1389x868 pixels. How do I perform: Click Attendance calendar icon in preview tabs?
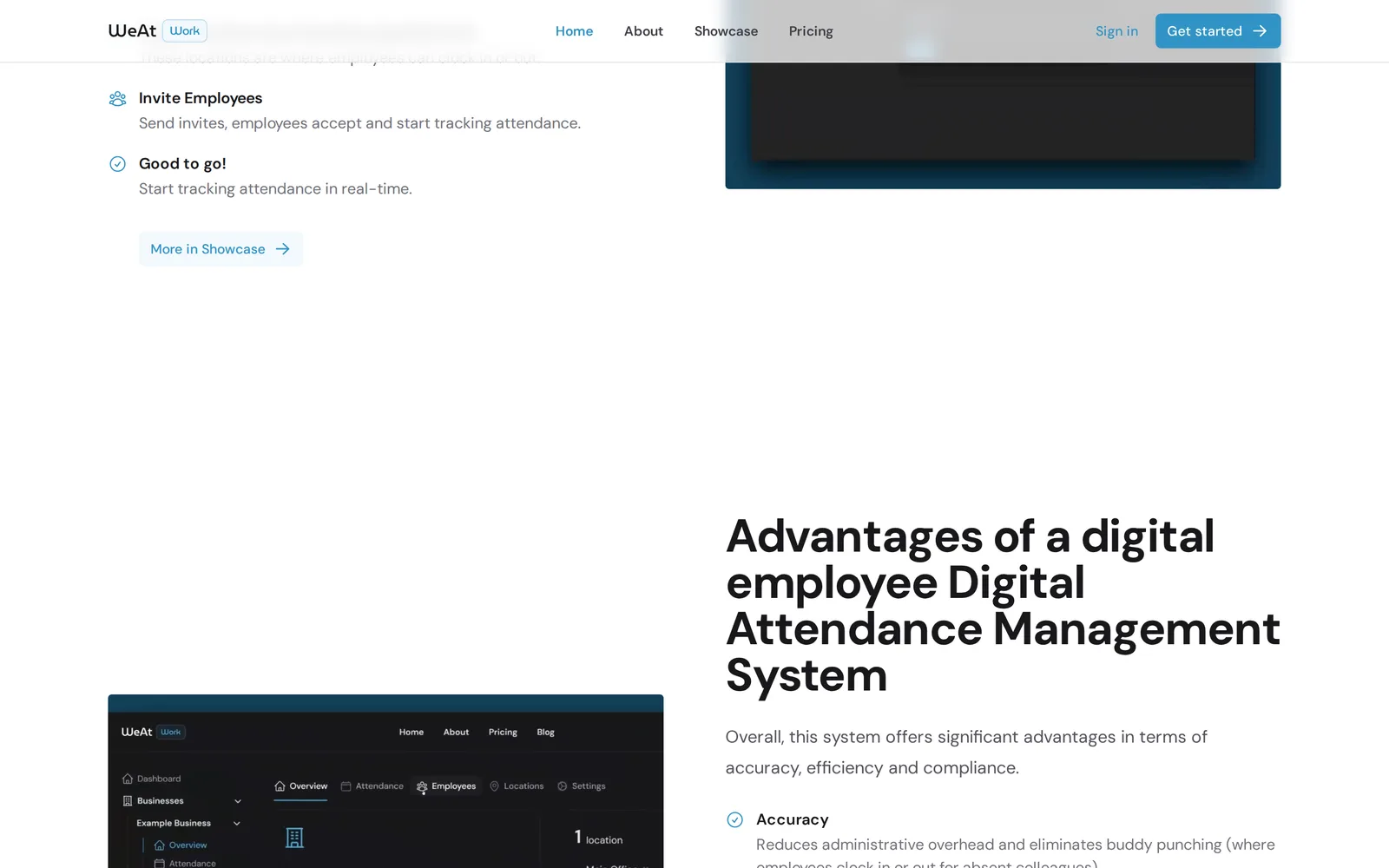[346, 786]
